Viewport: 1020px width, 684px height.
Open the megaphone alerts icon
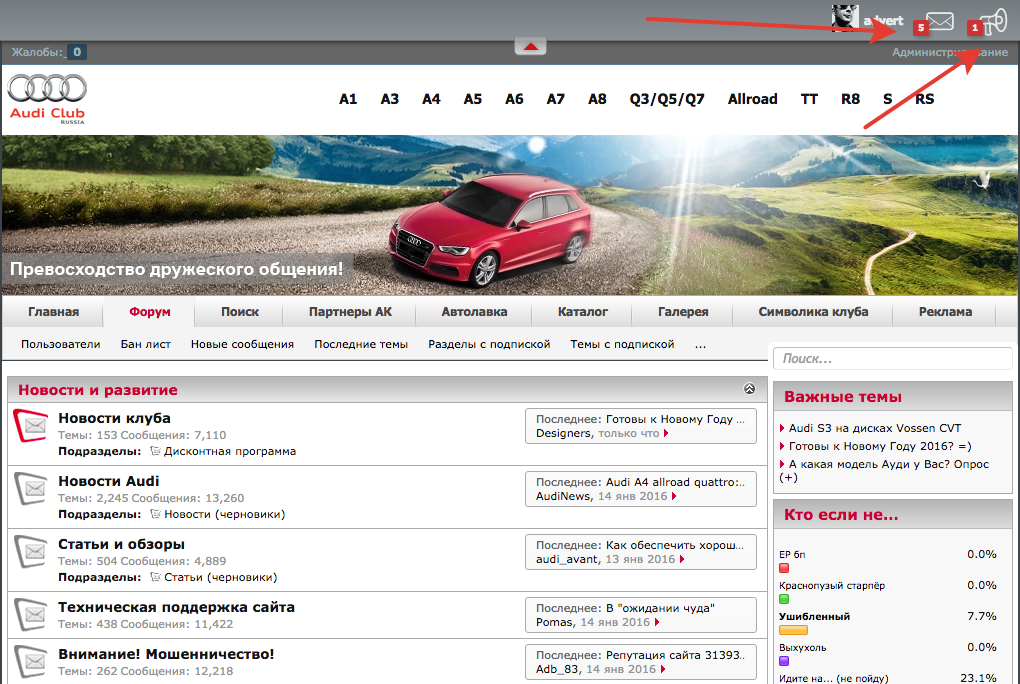993,22
